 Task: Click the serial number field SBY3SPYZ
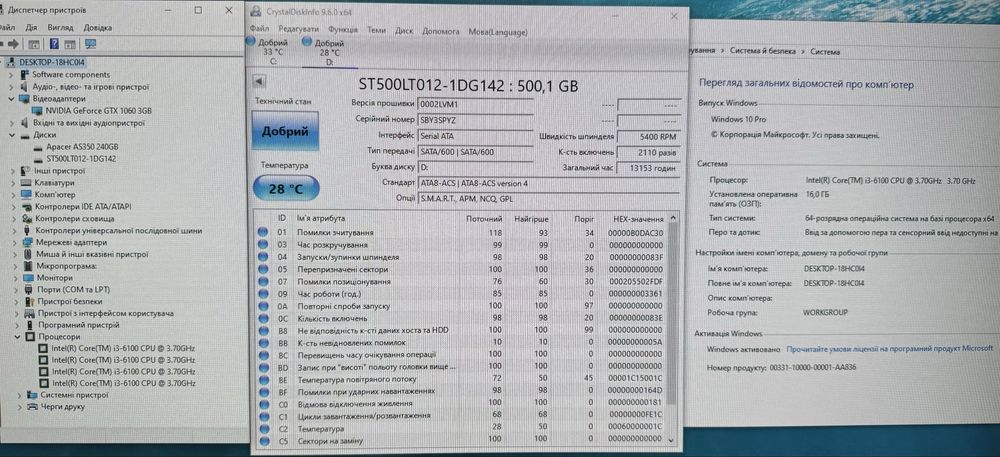click(475, 119)
